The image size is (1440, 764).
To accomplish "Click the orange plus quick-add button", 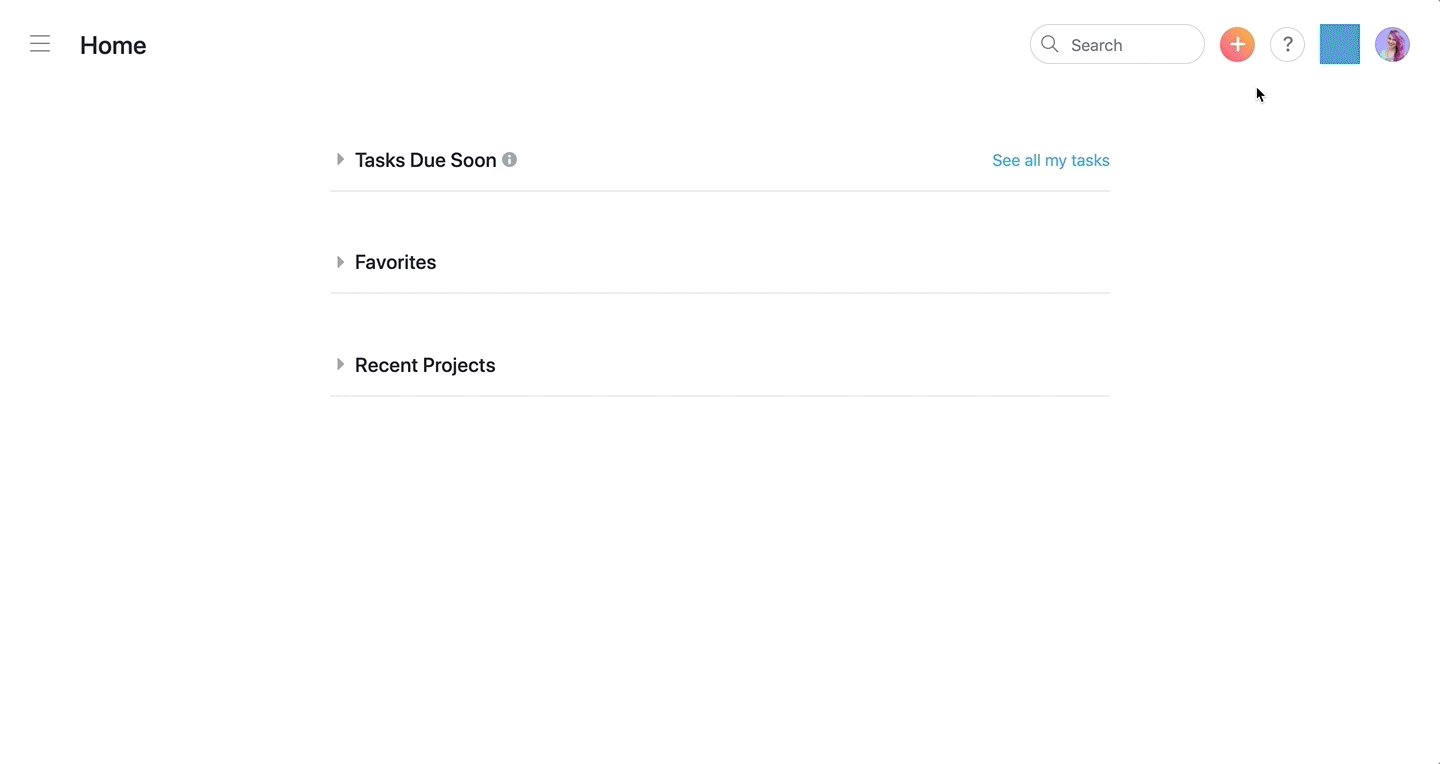I will click(1237, 45).
